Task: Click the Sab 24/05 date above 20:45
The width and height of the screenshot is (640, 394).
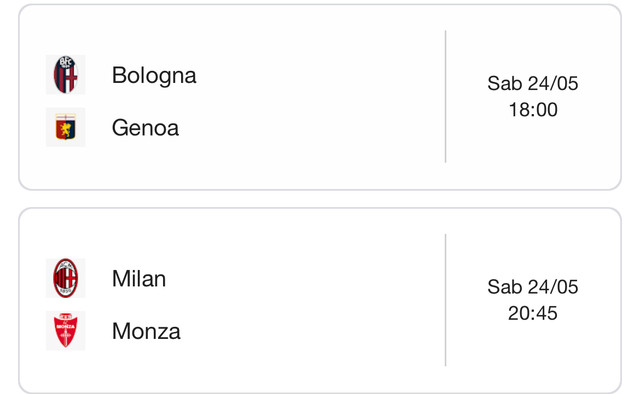Action: coord(533,287)
